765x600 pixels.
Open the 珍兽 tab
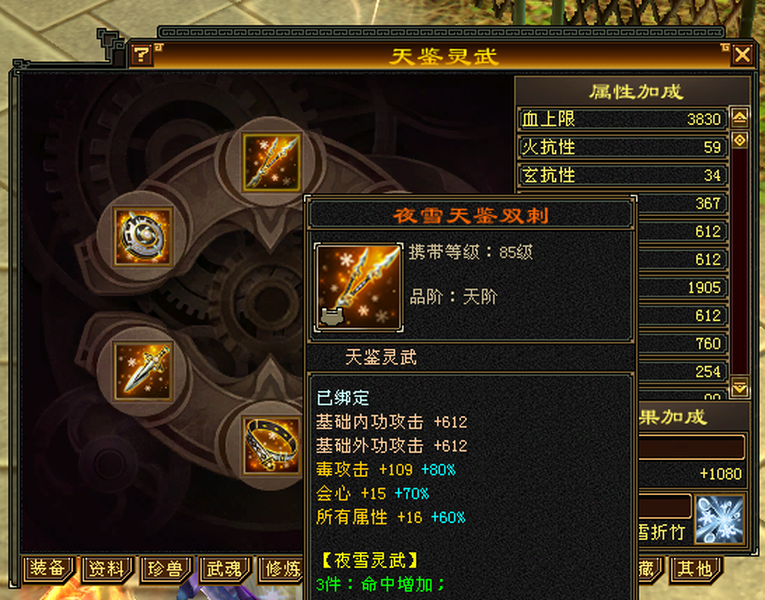coord(166,569)
